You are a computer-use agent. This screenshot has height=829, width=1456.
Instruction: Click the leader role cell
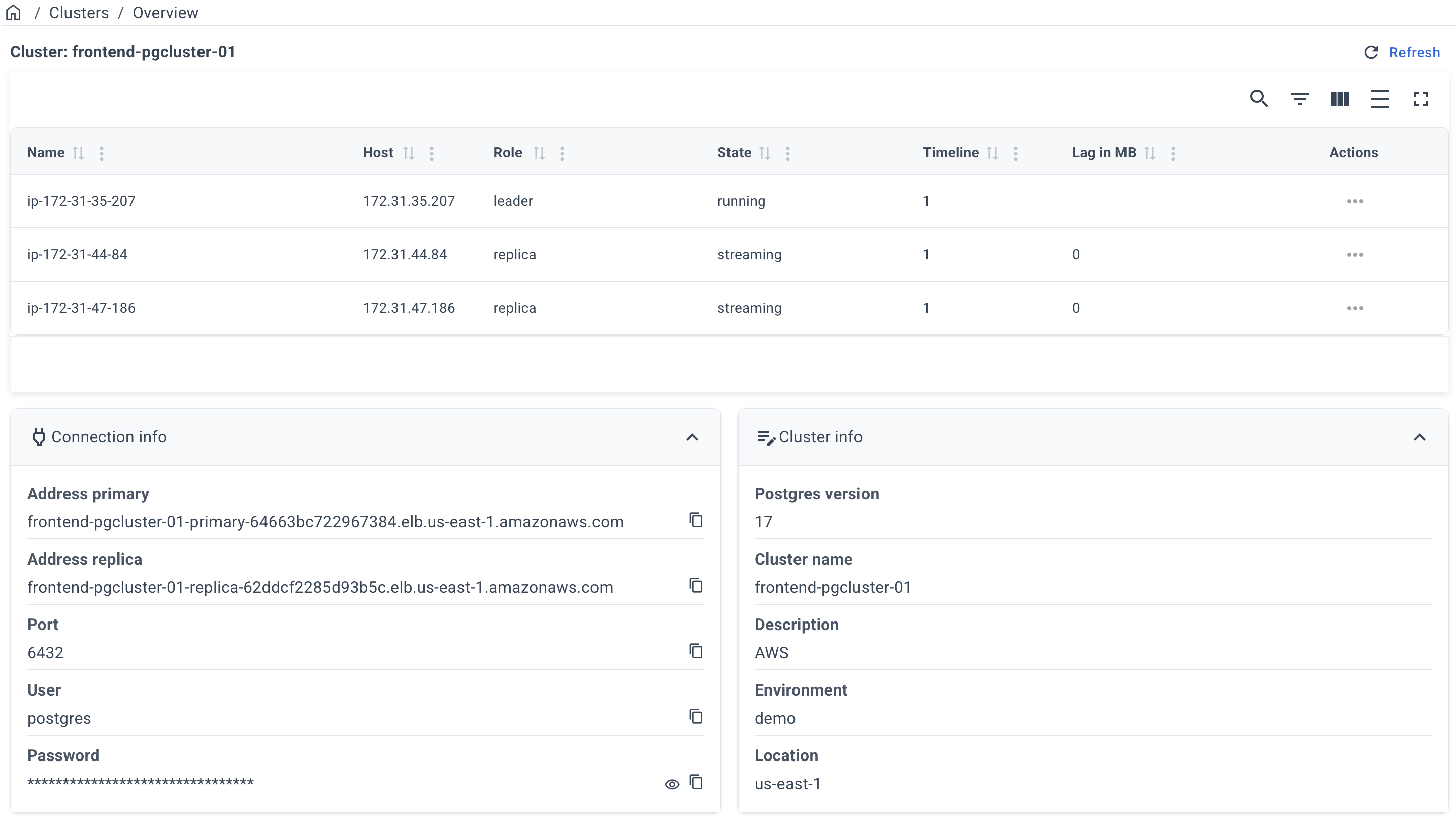click(513, 201)
